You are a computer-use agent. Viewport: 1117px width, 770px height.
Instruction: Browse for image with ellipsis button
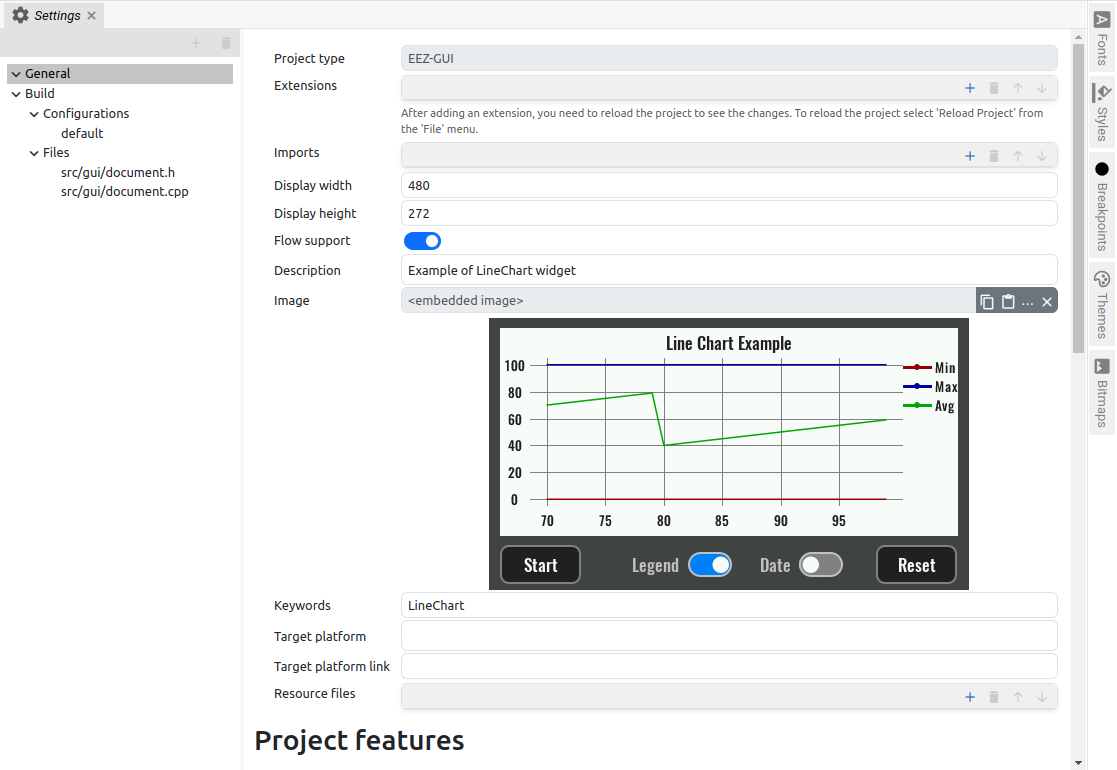pyautogui.click(x=1027, y=302)
